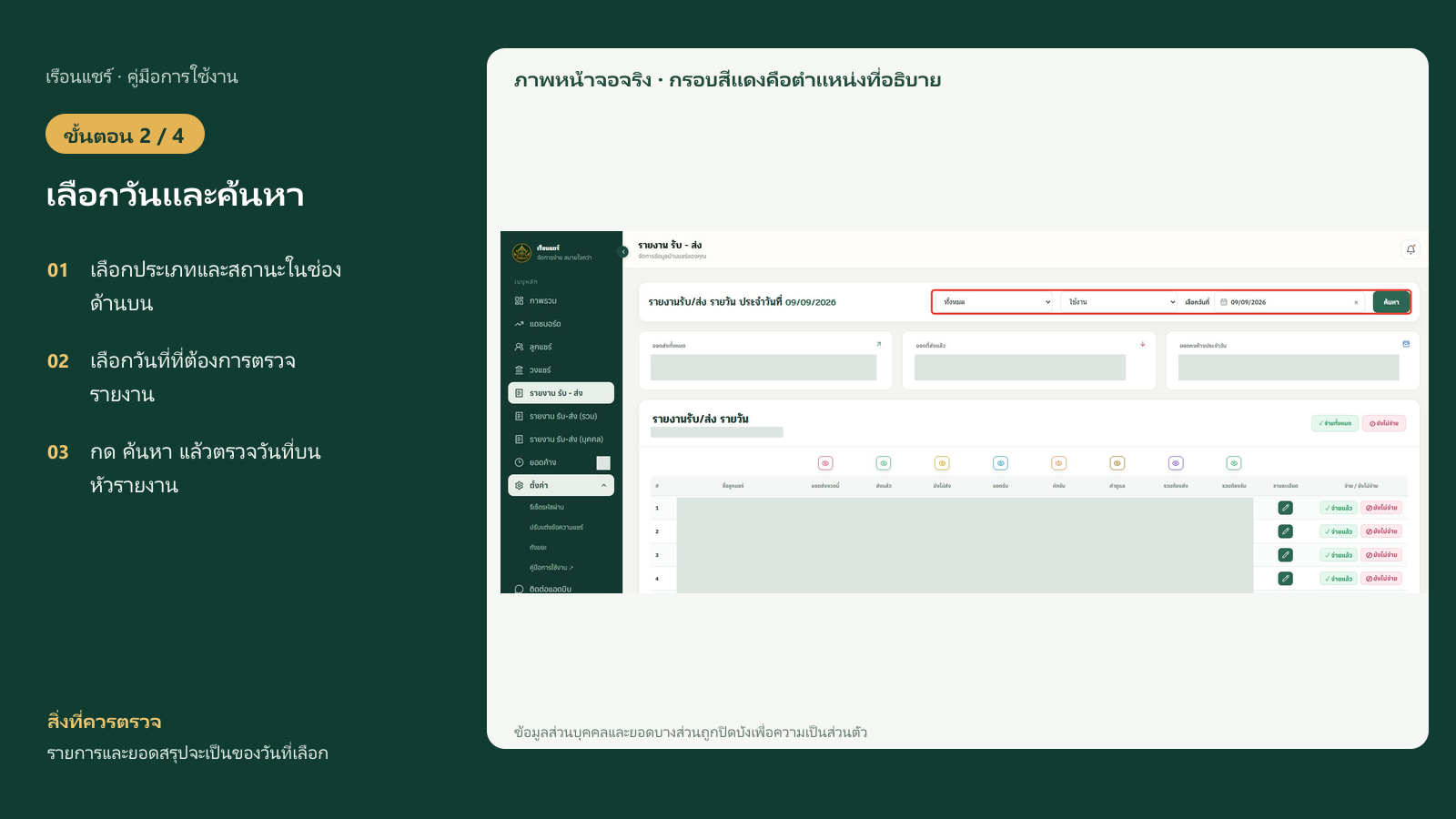This screenshot has width=1456, height=819.
Task: Toggle visibility of ยังไม่ส่ง column
Action: [x=942, y=463]
